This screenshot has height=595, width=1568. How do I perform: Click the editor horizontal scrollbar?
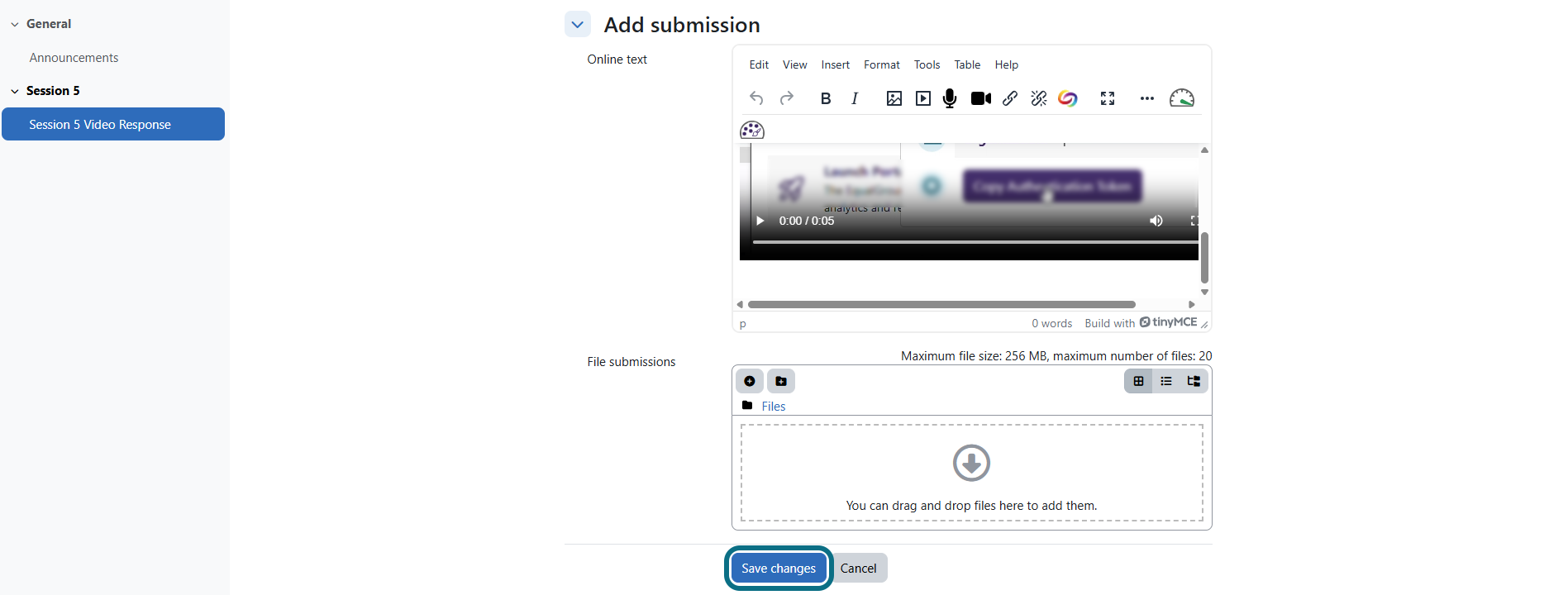[941, 304]
